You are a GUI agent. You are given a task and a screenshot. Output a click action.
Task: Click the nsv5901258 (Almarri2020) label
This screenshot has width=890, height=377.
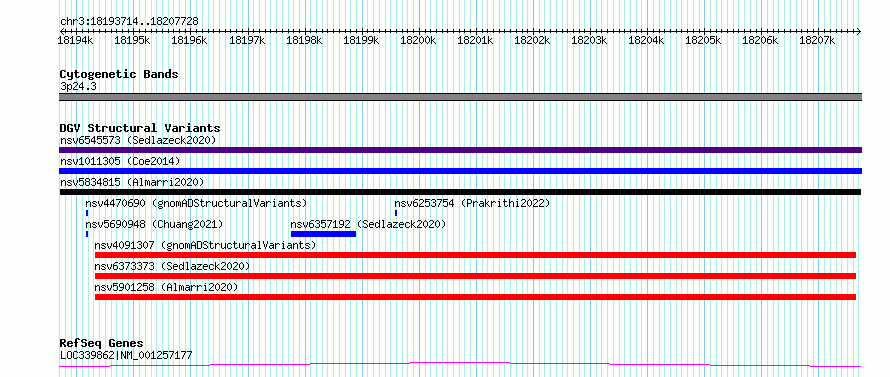(166, 287)
